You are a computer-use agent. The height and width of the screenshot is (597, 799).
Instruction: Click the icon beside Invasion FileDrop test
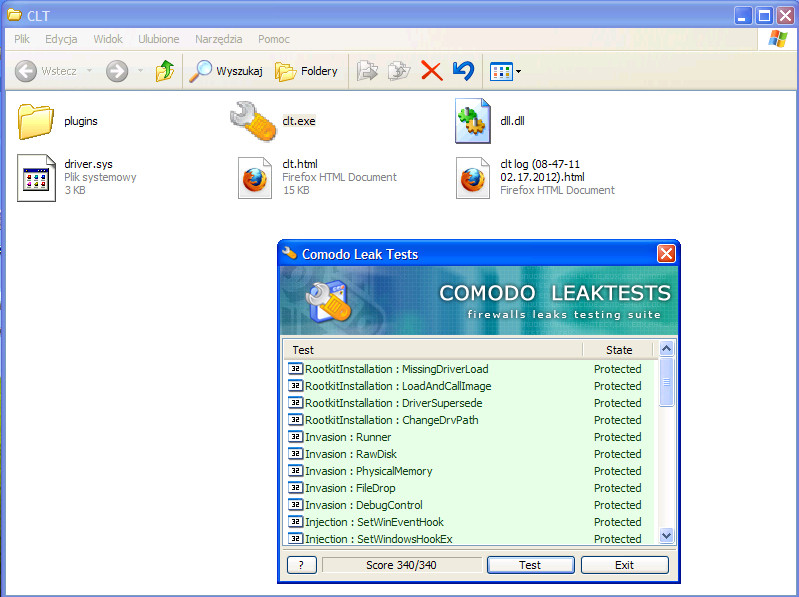click(x=296, y=487)
